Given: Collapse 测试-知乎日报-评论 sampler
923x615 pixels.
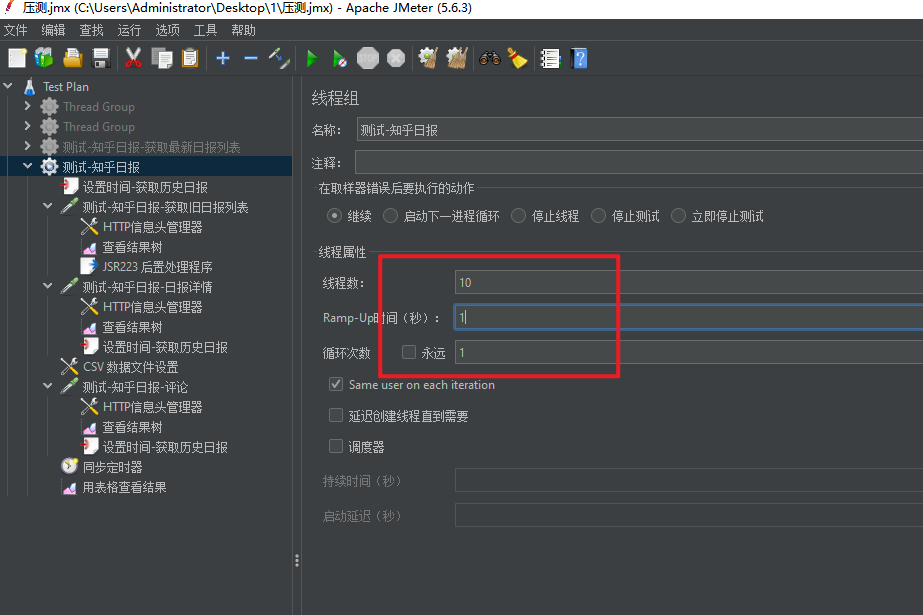Looking at the screenshot, I should pyautogui.click(x=48, y=386).
